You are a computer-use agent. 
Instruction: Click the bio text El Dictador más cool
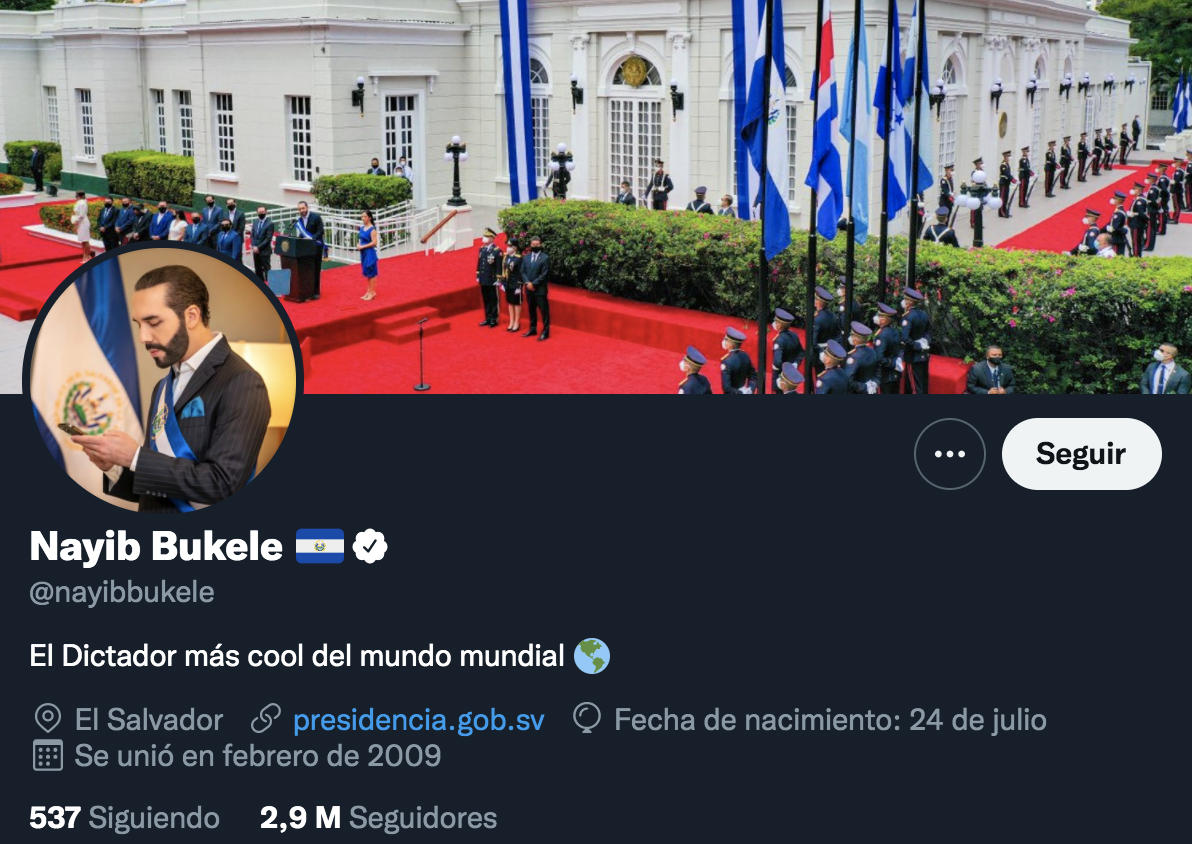[x=296, y=656]
